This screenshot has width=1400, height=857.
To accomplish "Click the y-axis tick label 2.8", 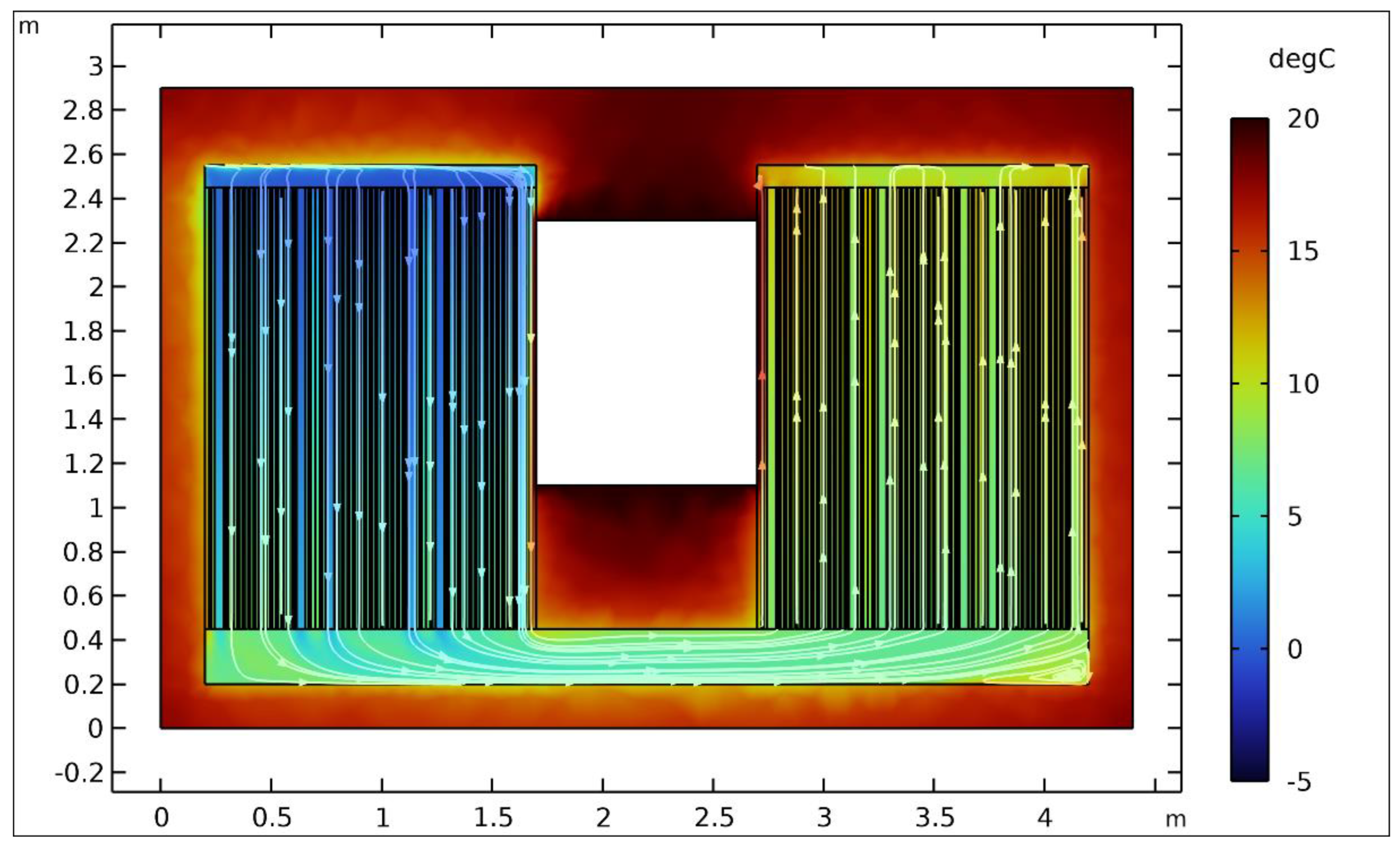I will [x=83, y=110].
